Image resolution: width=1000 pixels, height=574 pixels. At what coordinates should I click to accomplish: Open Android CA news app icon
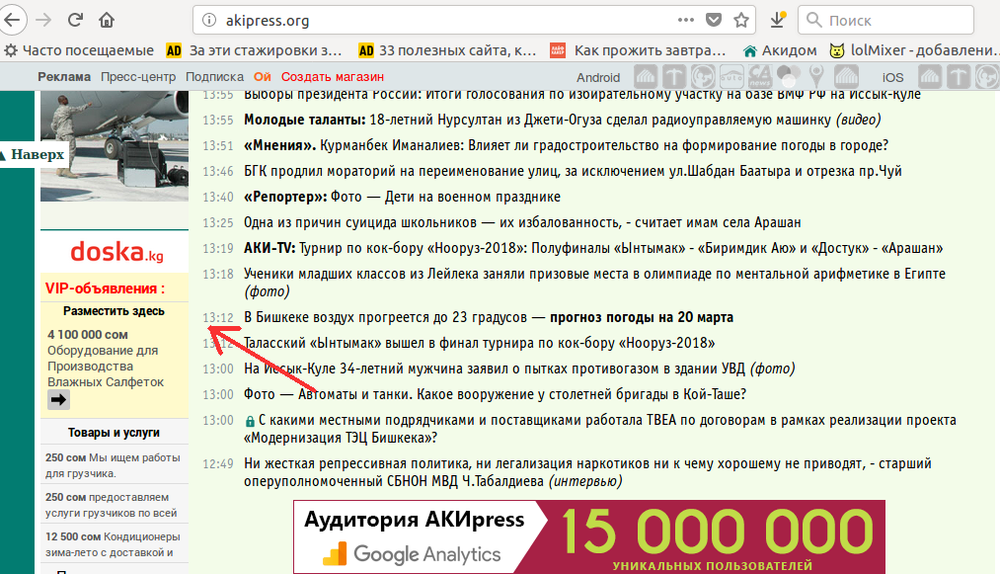760,77
